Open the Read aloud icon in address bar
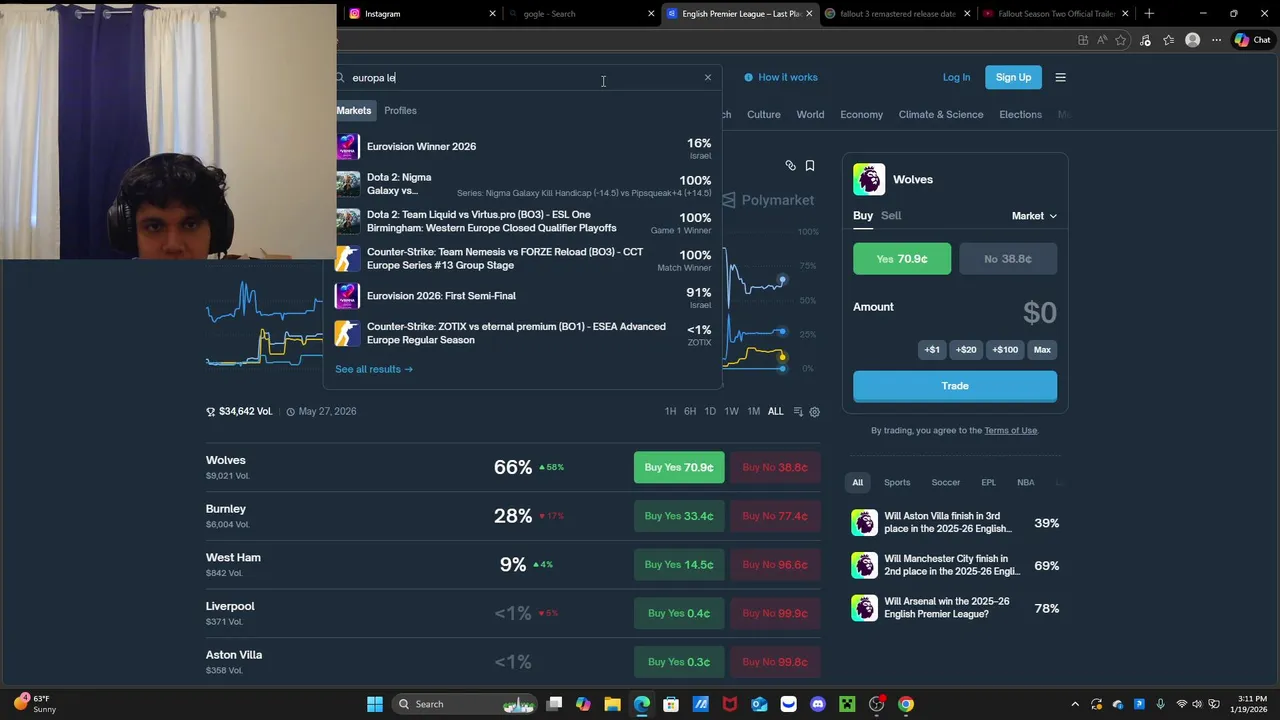The height and width of the screenshot is (720, 1280). click(x=1102, y=40)
